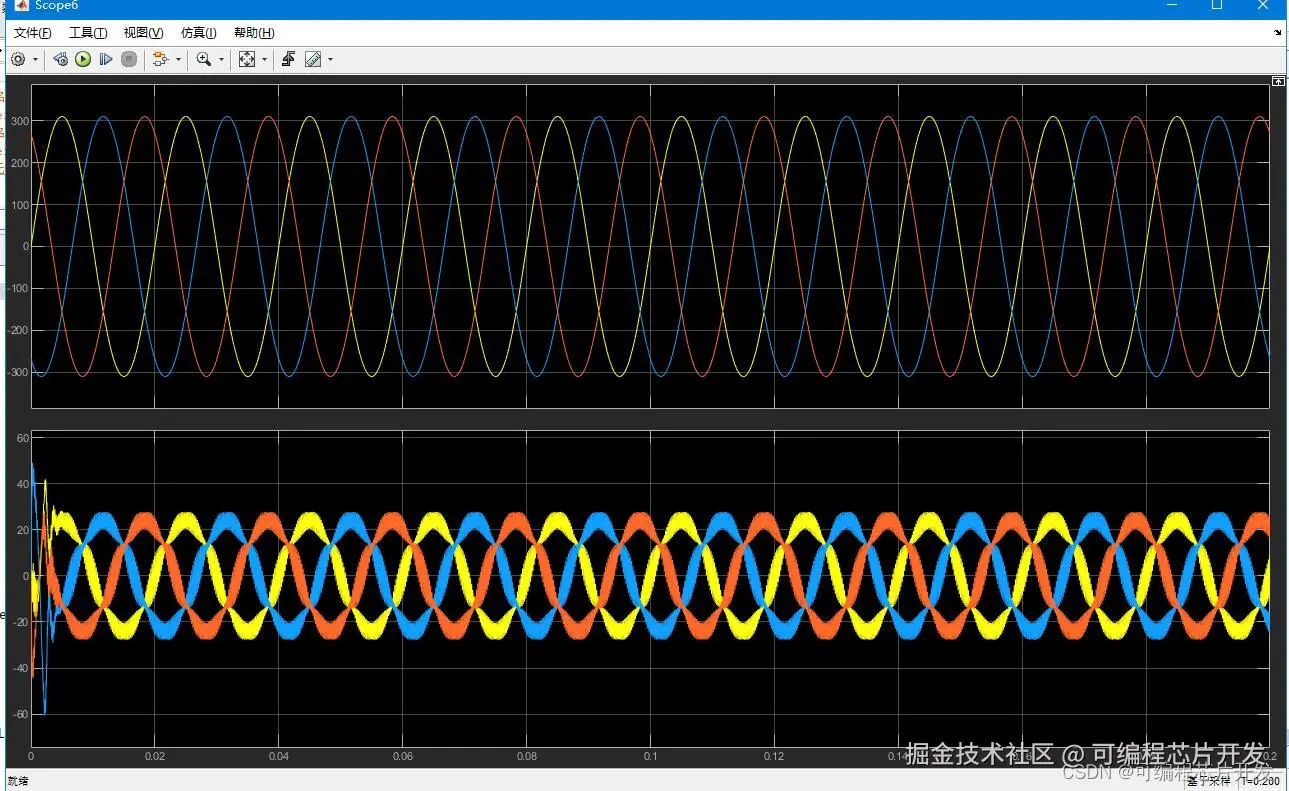
Task: Click the step back simulation icon
Action: [60, 60]
